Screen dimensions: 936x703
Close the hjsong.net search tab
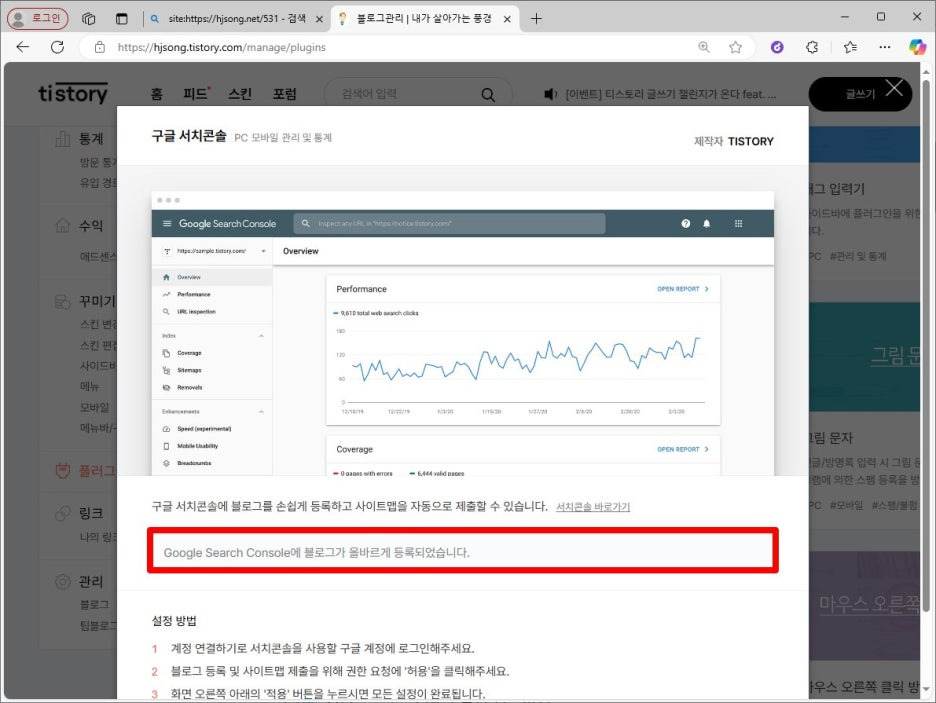click(319, 19)
